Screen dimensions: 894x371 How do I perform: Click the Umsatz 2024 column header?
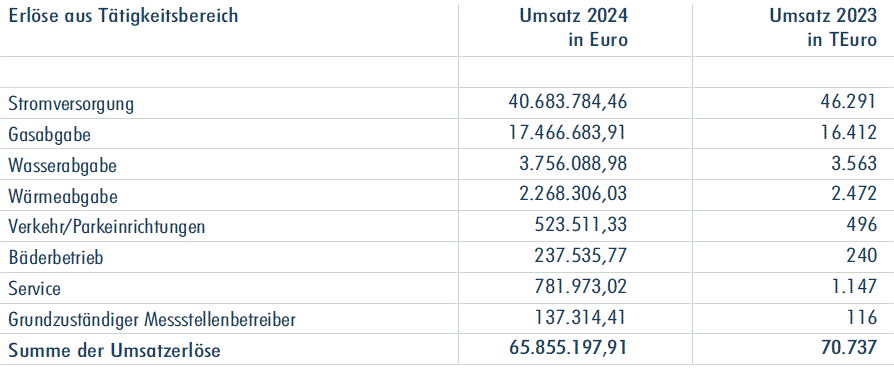tap(573, 27)
